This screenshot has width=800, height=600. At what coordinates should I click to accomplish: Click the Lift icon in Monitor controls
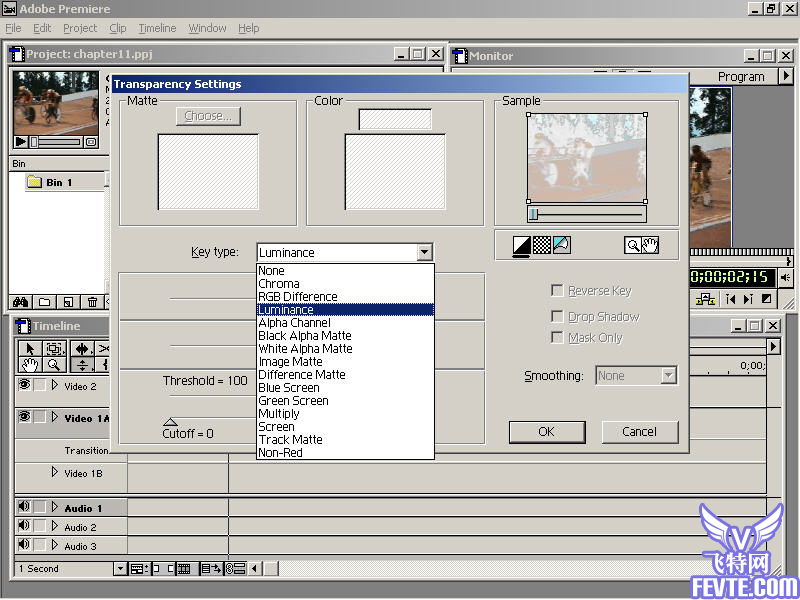(705, 299)
